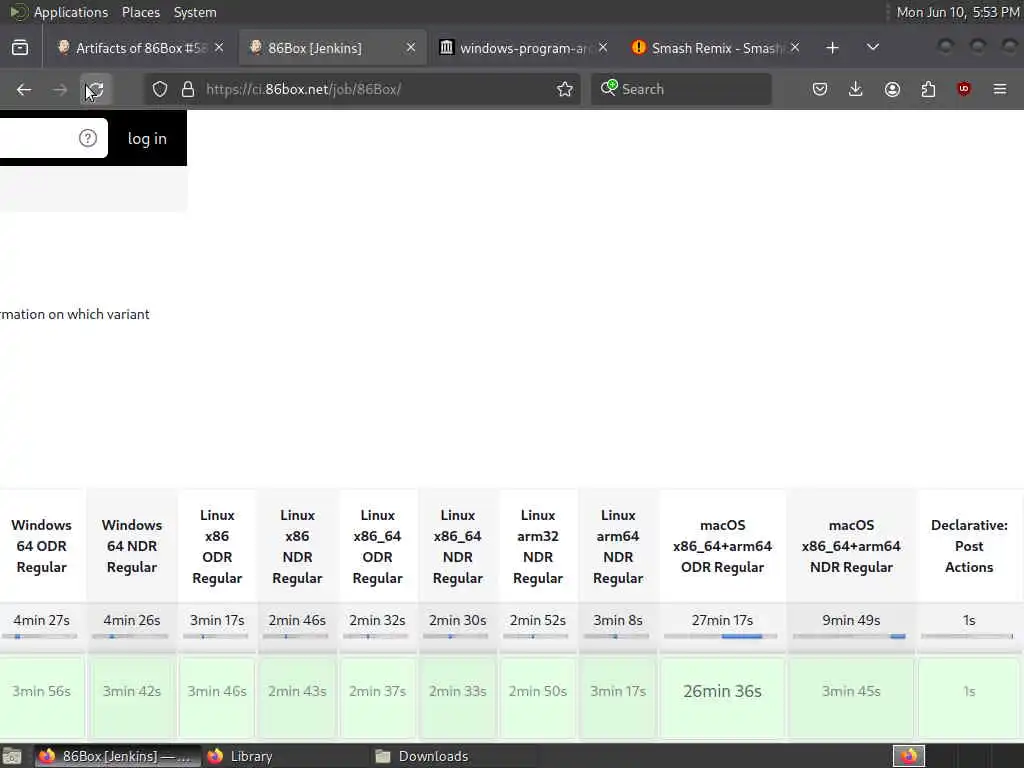The height and width of the screenshot is (768, 1024).
Task: Open the 26min 36s stage cell
Action: [x=722, y=696]
